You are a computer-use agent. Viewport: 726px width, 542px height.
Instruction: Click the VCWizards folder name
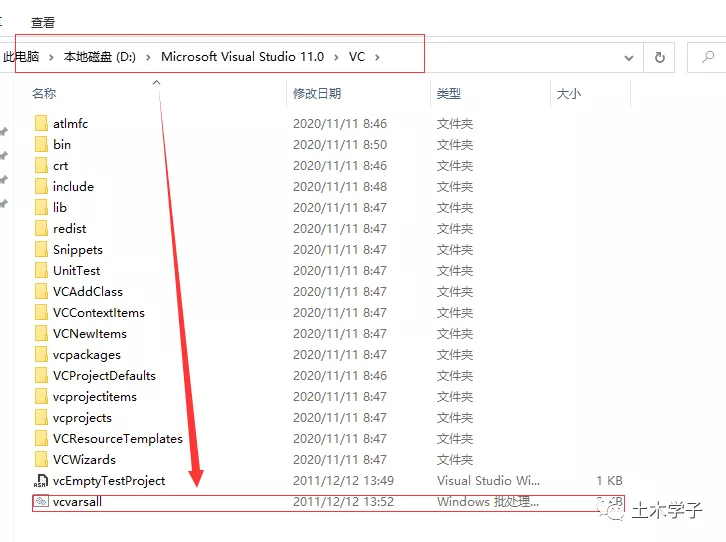[x=84, y=460]
